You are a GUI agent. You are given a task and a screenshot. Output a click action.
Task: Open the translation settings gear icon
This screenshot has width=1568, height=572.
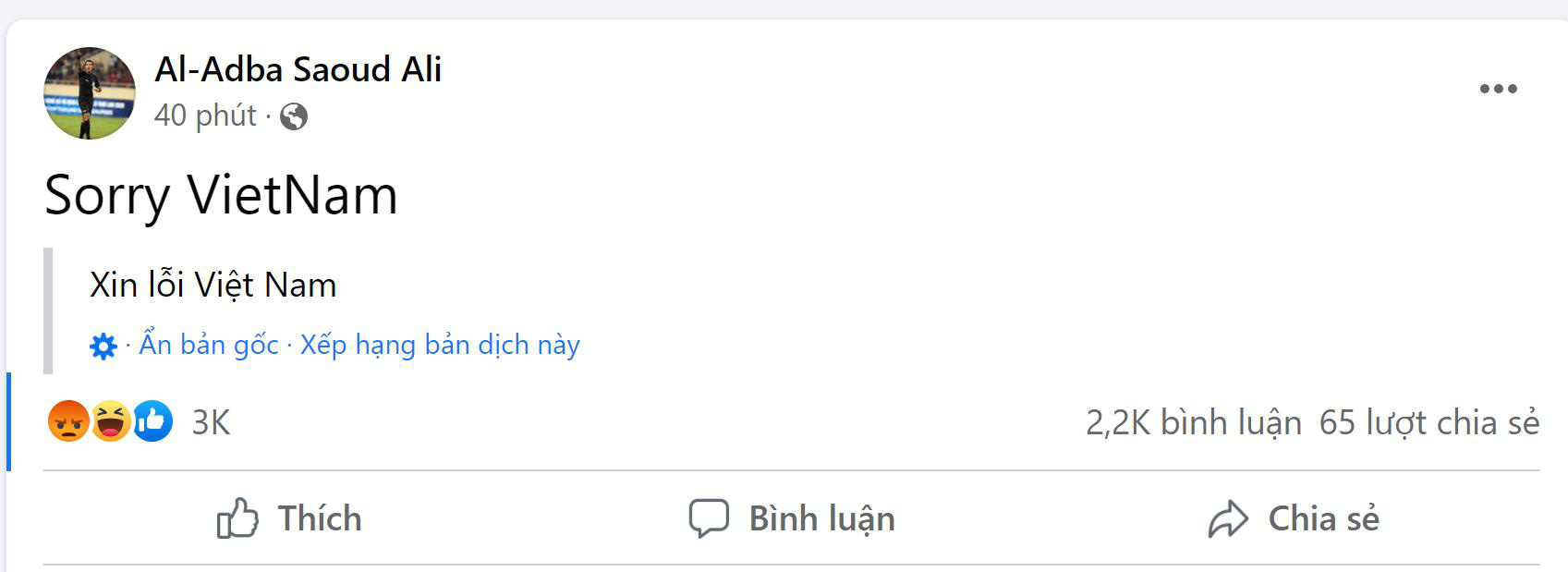(102, 344)
